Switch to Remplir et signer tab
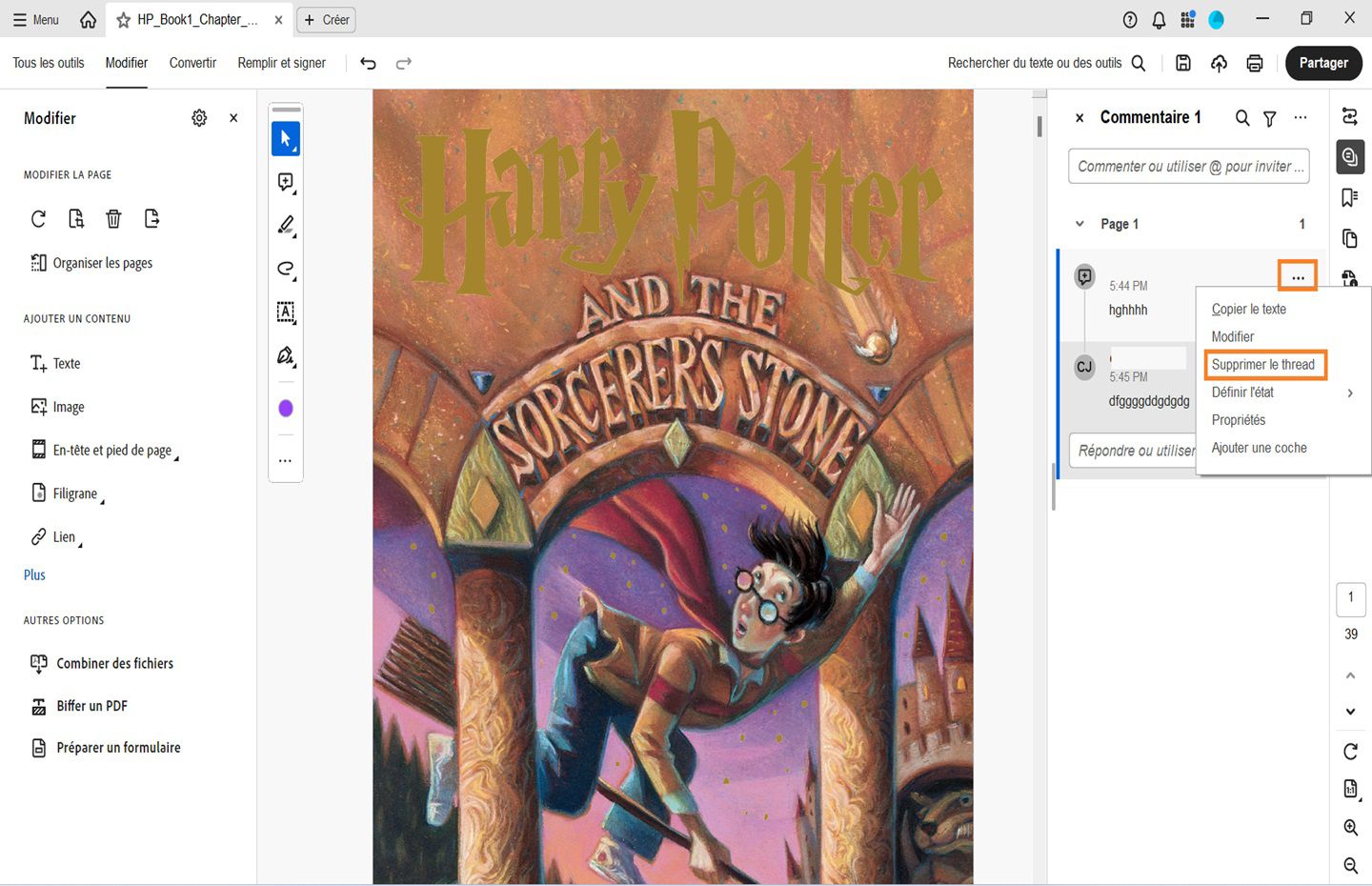The width and height of the screenshot is (1372, 886). pyautogui.click(x=281, y=63)
